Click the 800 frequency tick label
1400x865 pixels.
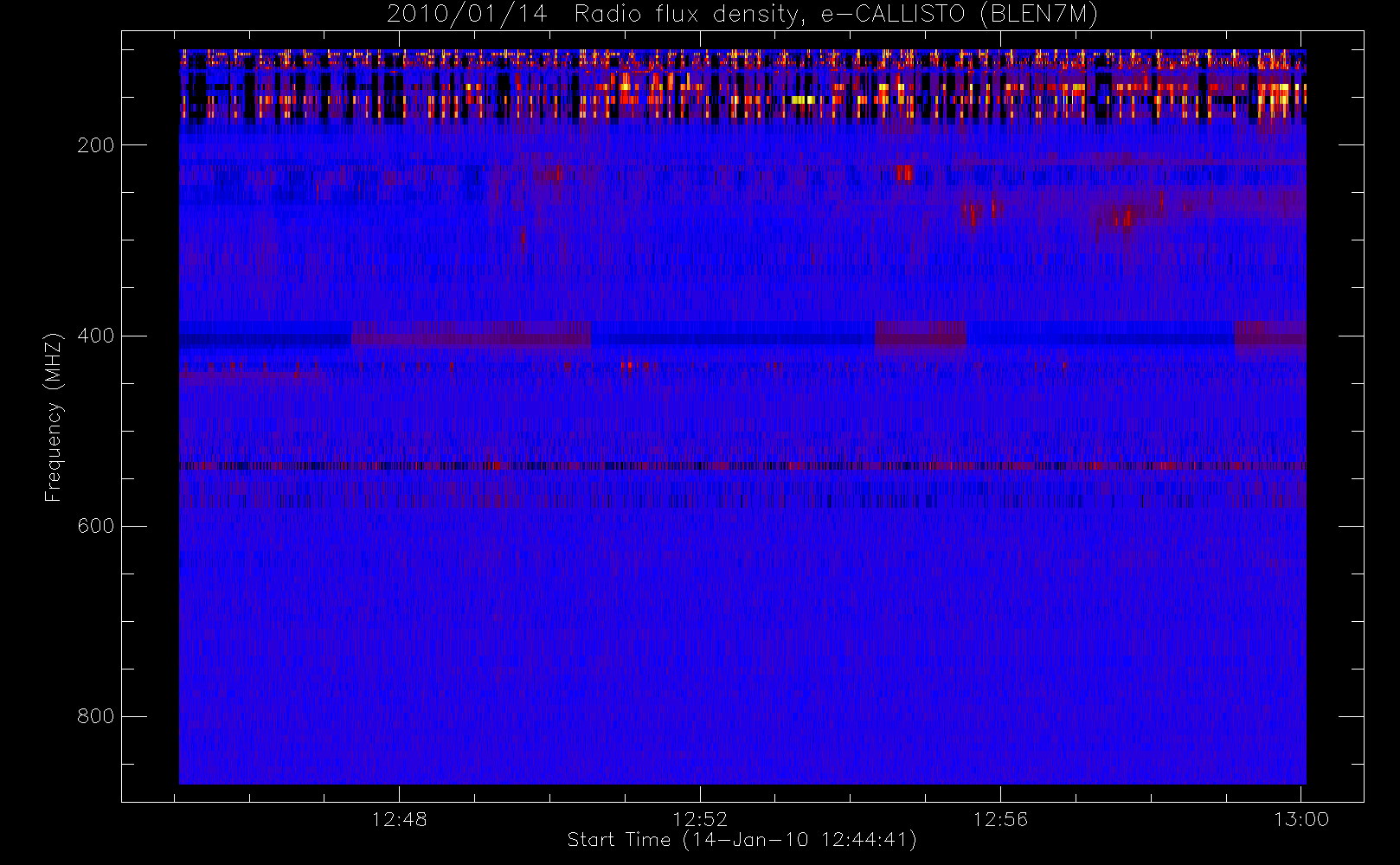click(95, 716)
